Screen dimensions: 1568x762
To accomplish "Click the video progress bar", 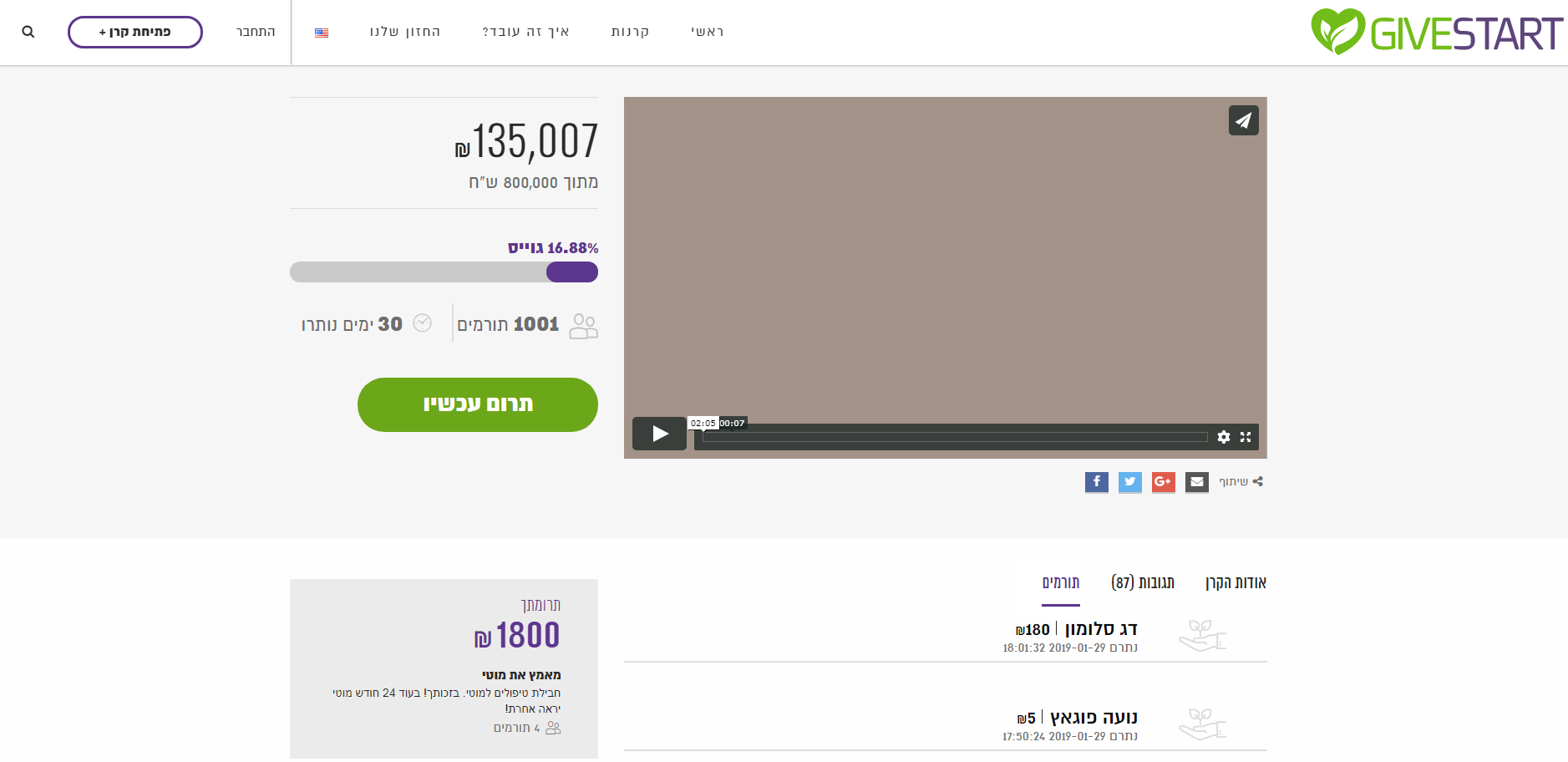I will 955,437.
